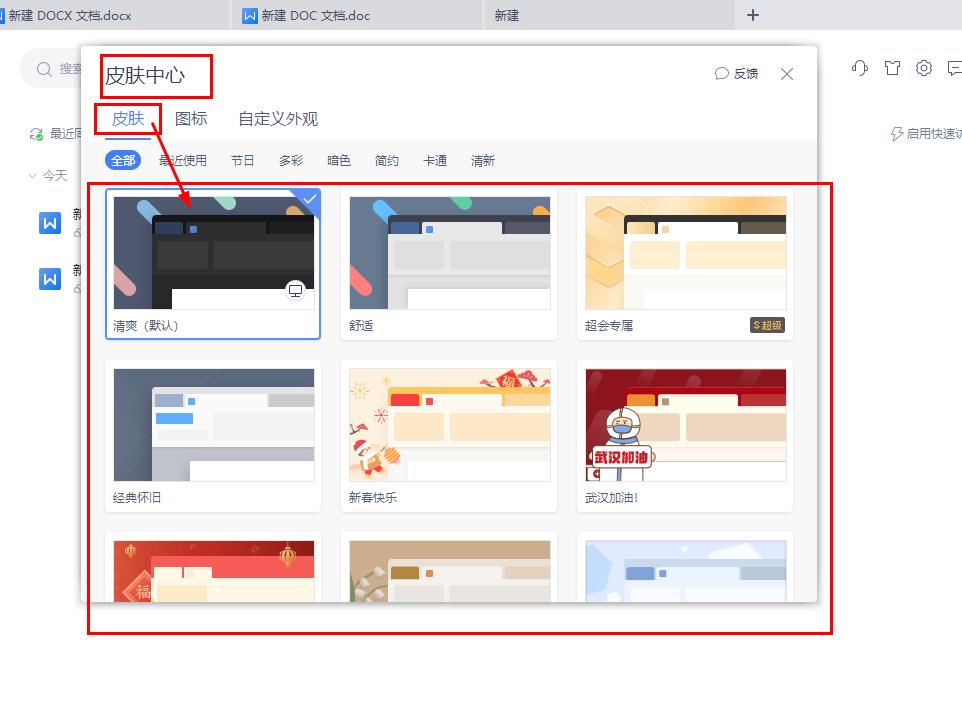
Task: Open the settings gear icon
Action: pos(922,68)
